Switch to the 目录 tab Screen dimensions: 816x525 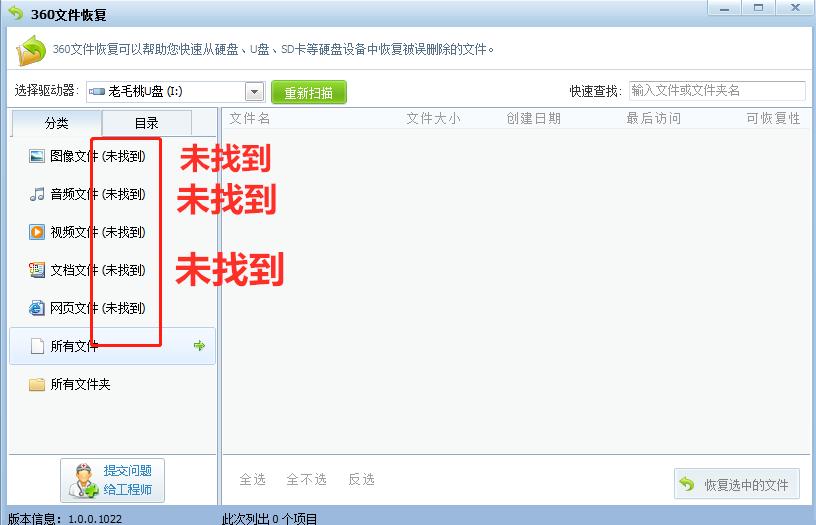pyautogui.click(x=147, y=123)
